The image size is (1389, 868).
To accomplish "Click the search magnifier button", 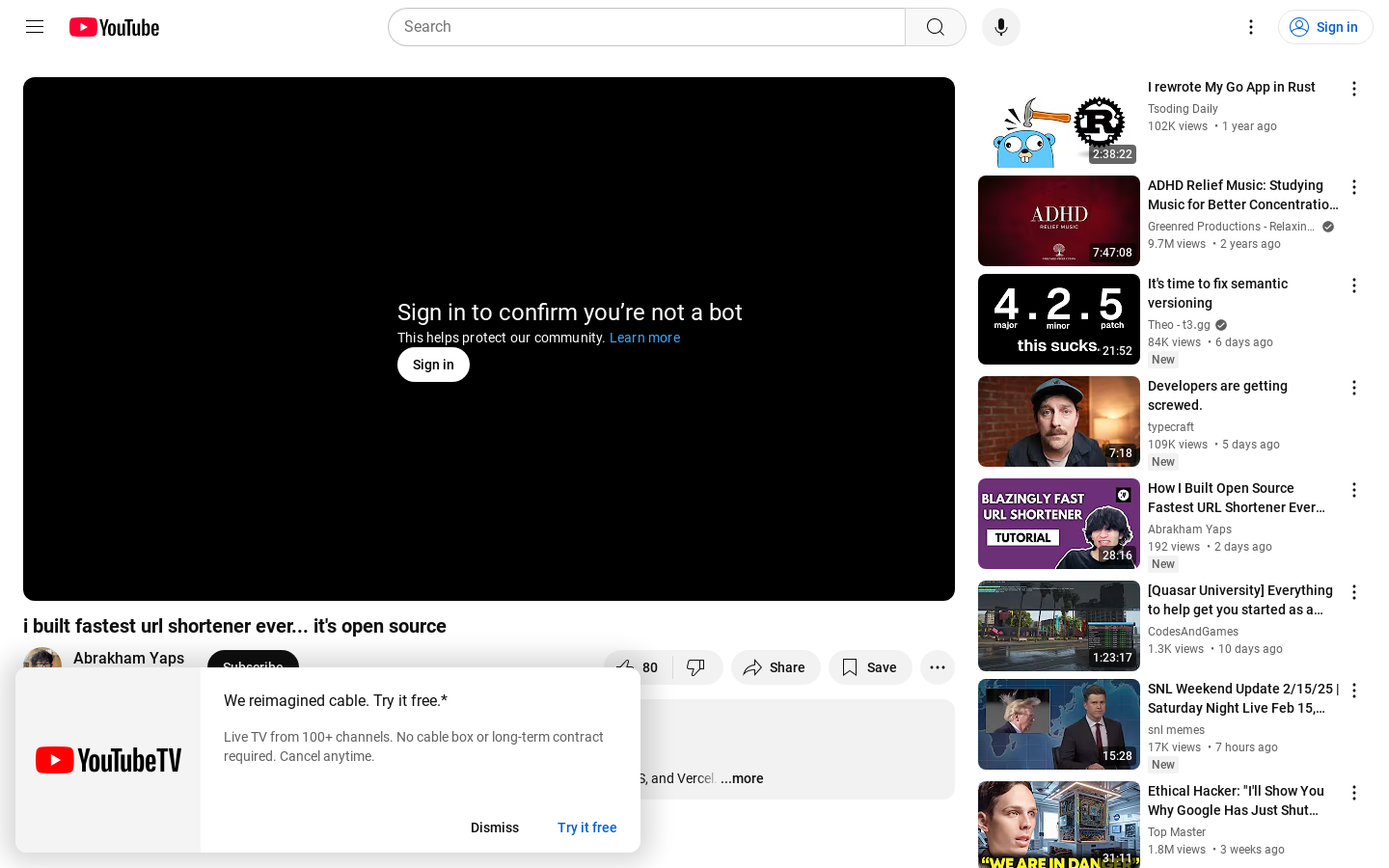I will pos(936,27).
